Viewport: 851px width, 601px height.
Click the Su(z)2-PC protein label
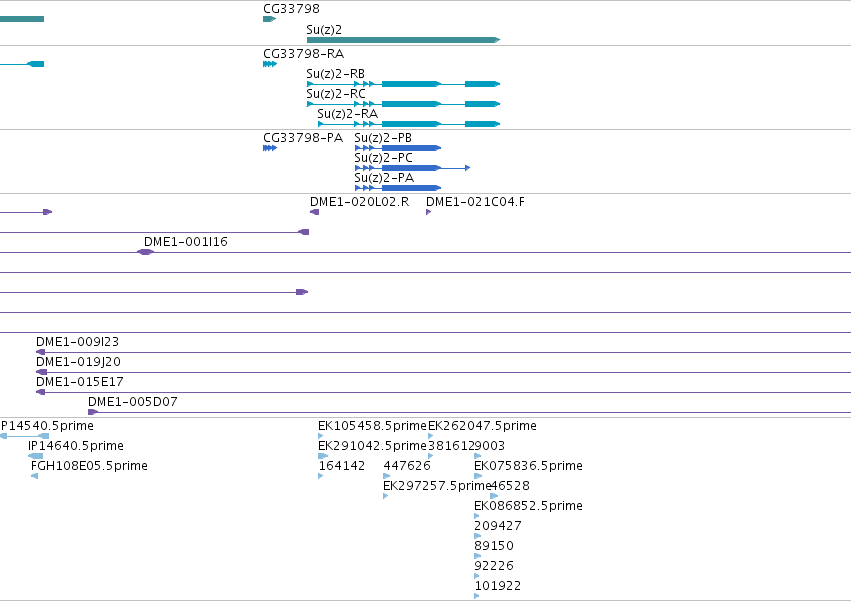click(x=383, y=158)
